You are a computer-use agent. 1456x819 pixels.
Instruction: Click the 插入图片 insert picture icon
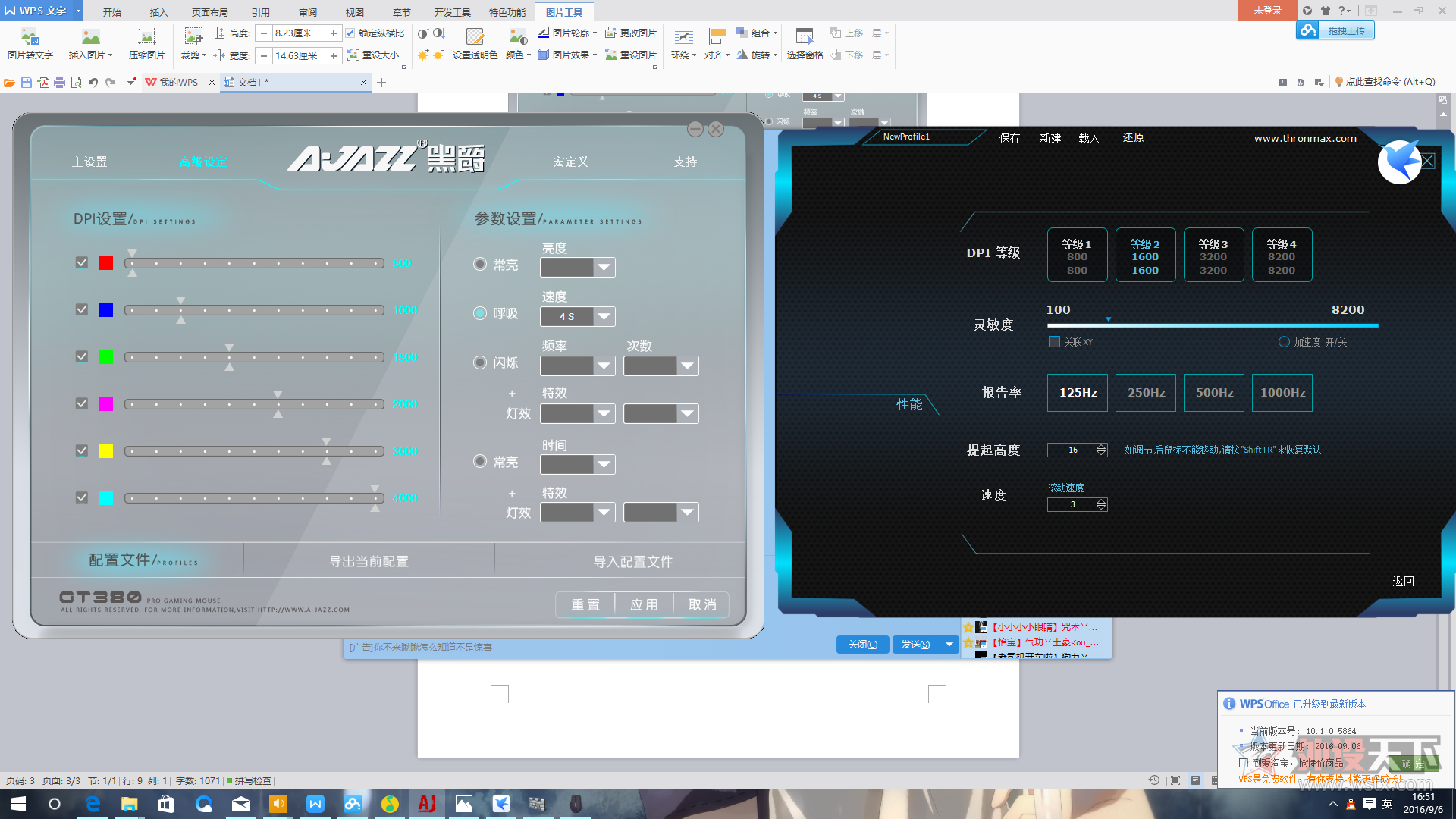[x=90, y=44]
